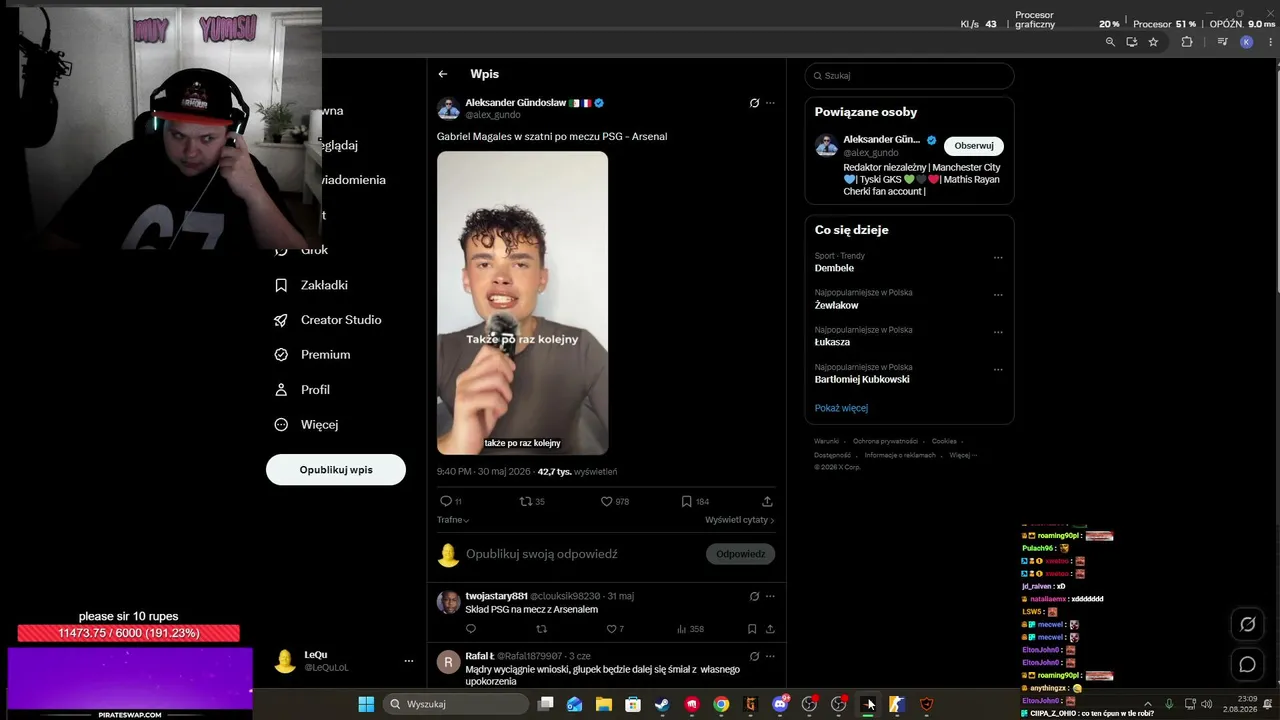Viewport: 1280px width, 720px height.
Task: Open the browser profile K avatar
Action: (1246, 42)
